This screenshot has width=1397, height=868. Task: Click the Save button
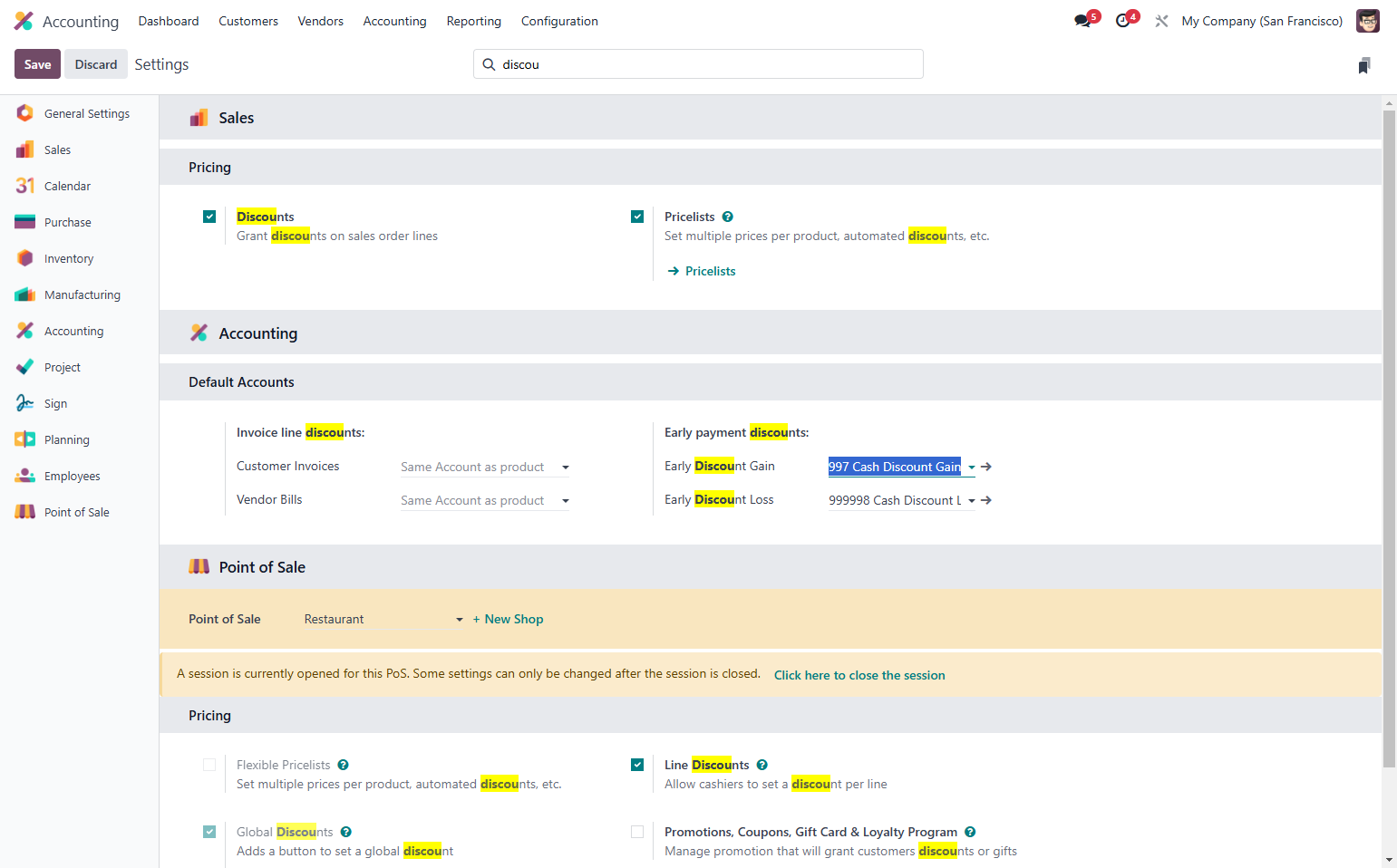(37, 64)
